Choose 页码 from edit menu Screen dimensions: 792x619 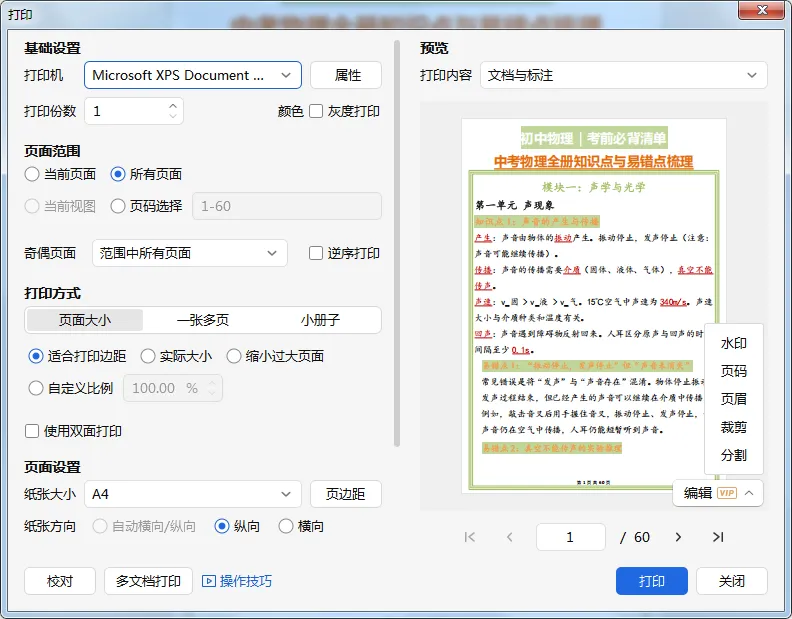pyautogui.click(x=733, y=371)
